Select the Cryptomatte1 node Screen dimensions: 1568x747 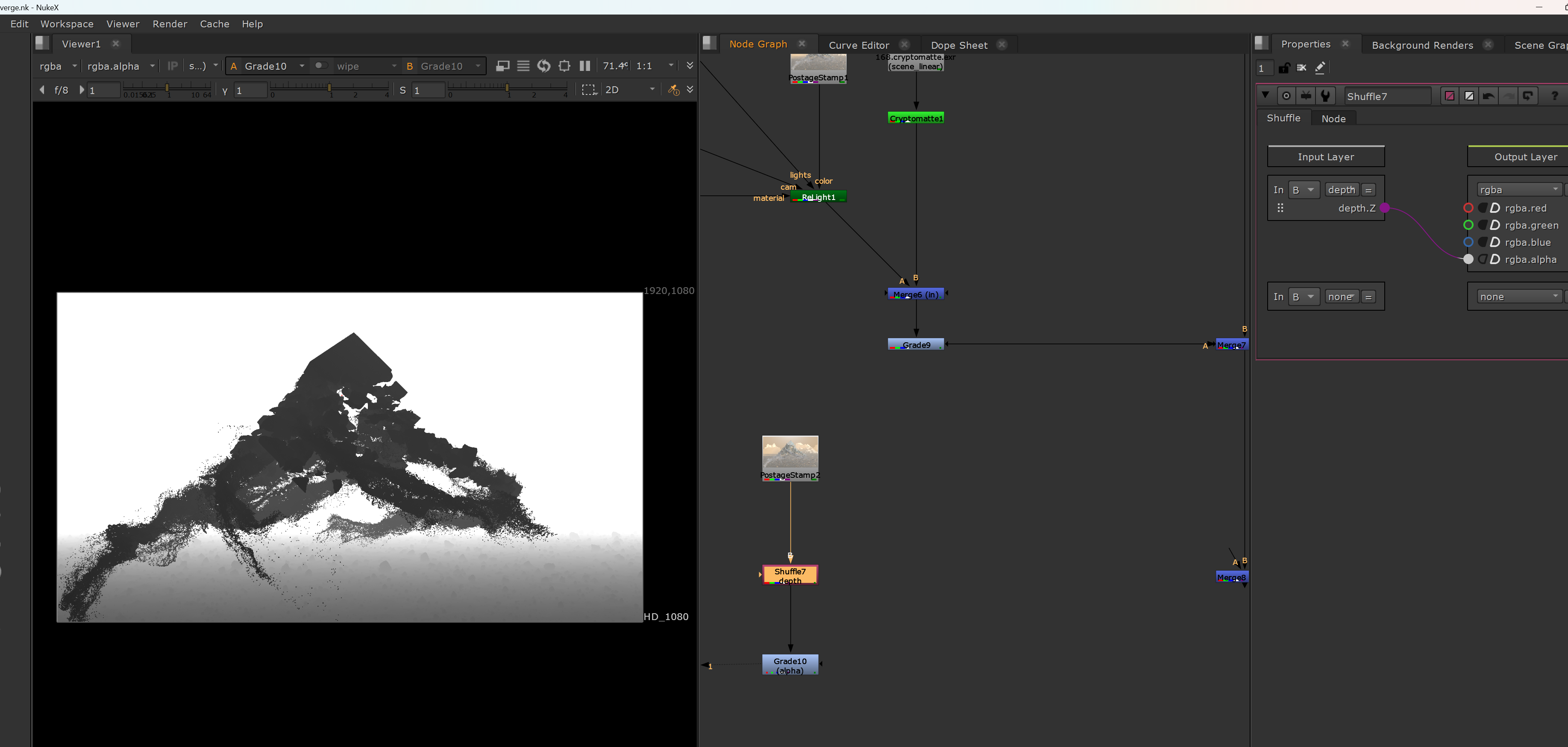tap(916, 118)
